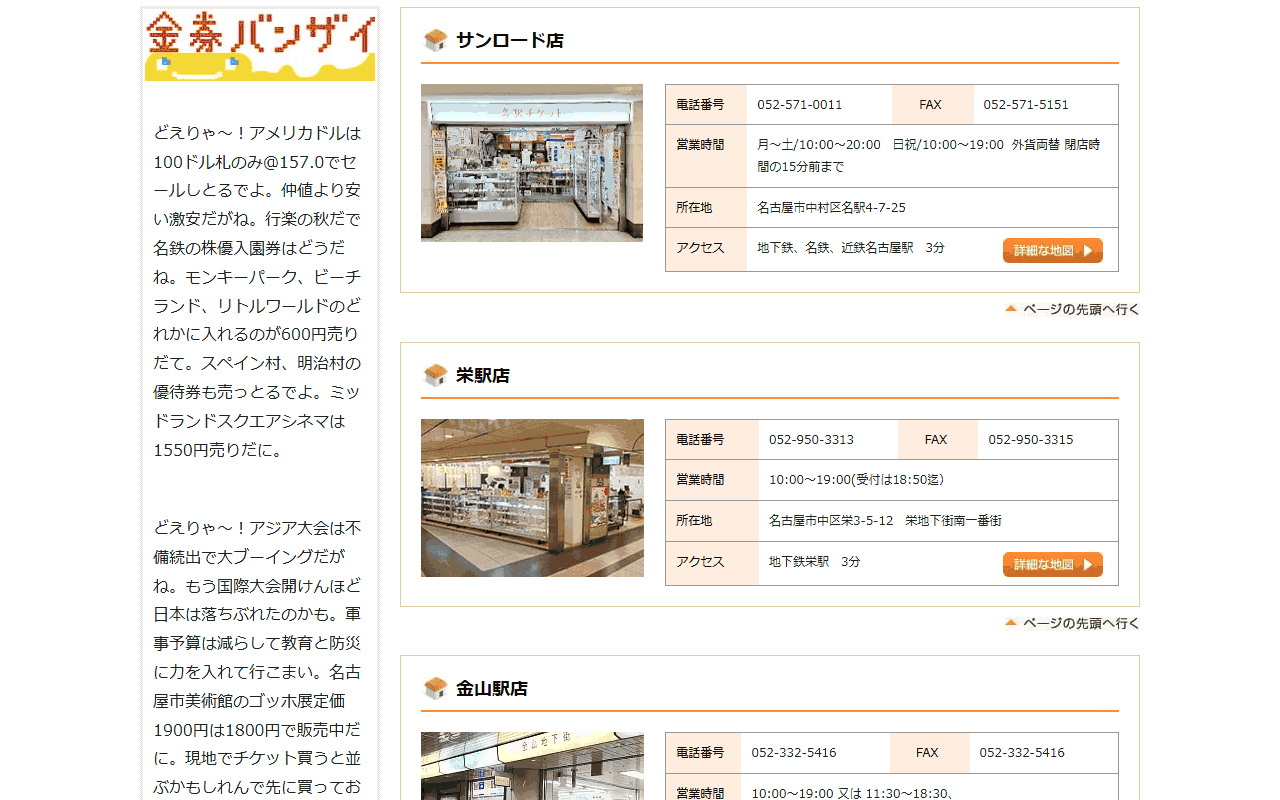Select address 名古屋市中村区名駅4-7-25

(x=831, y=208)
